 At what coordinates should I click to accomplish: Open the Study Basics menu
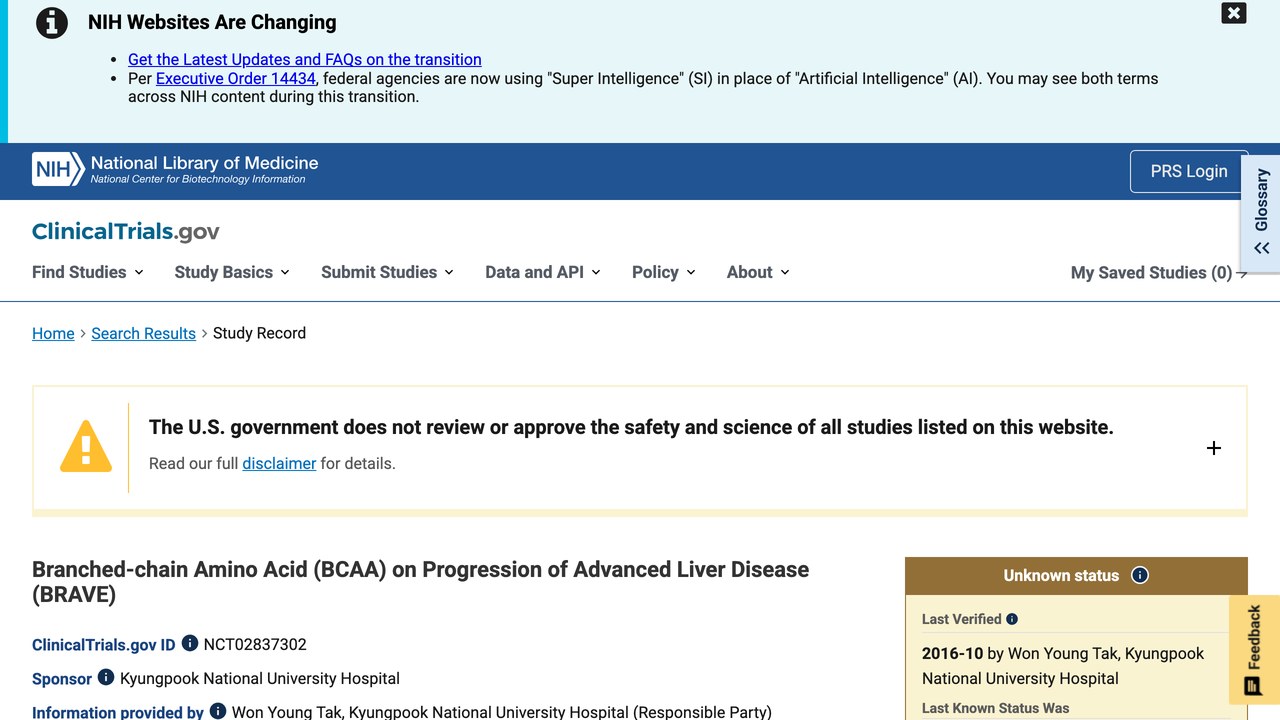pyautogui.click(x=232, y=272)
